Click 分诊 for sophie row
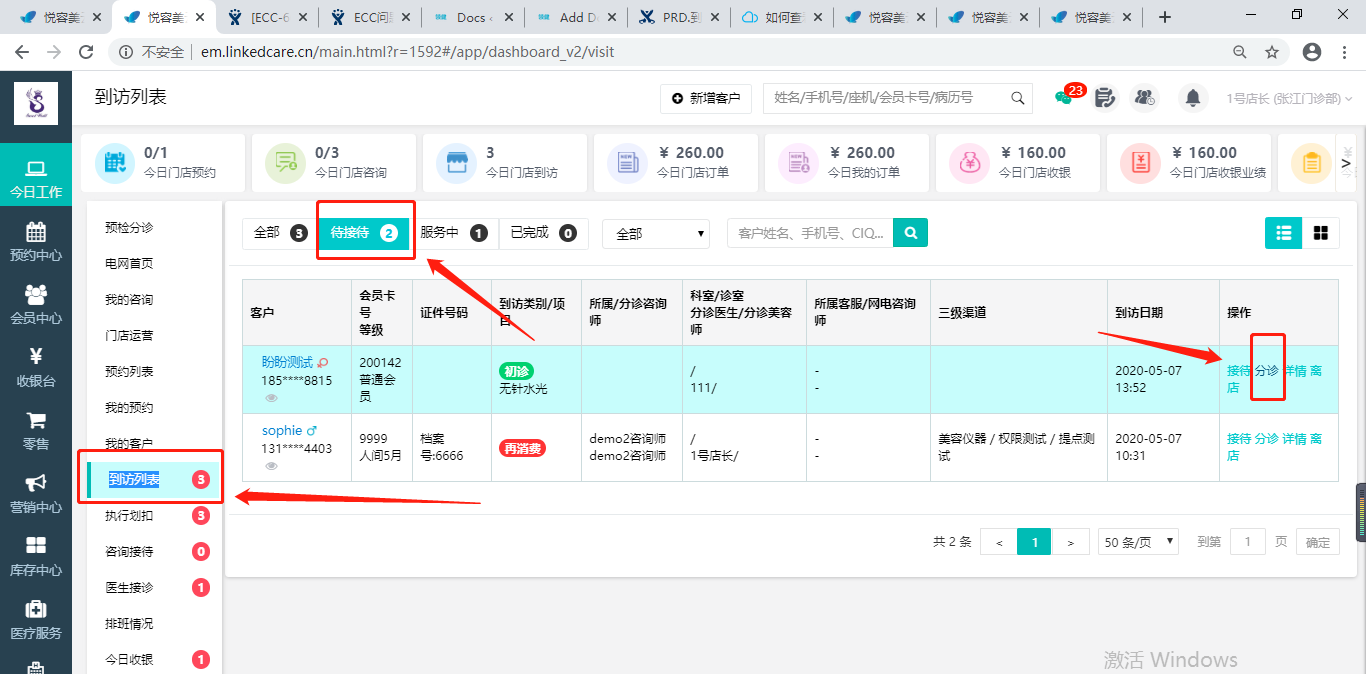Screen dimensions: 1366x674 1267,439
